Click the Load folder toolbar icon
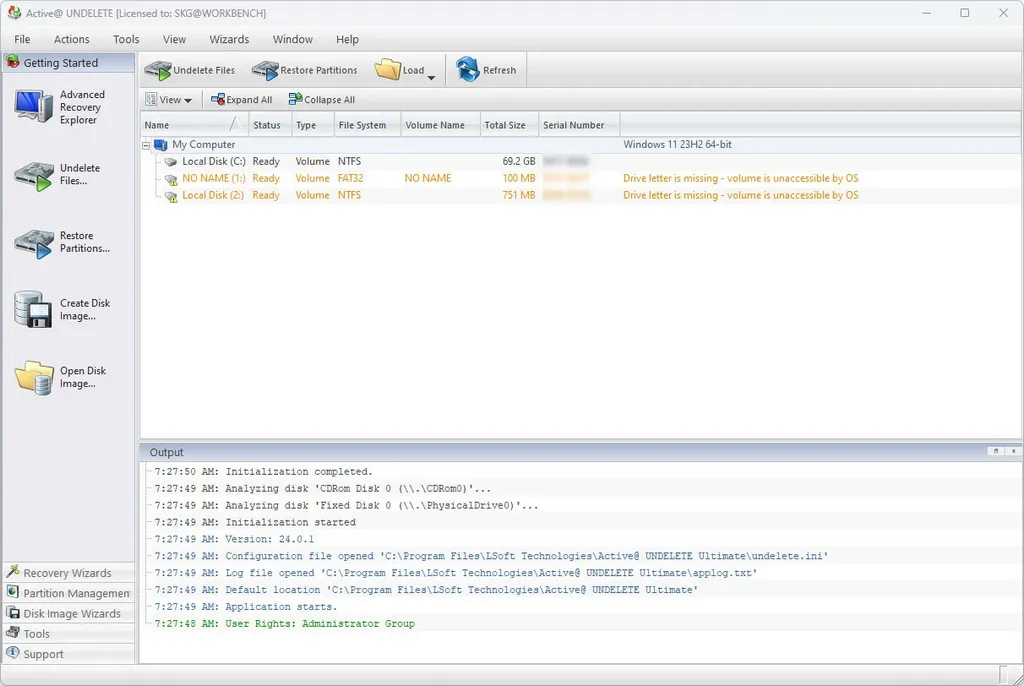 pyautogui.click(x=387, y=69)
